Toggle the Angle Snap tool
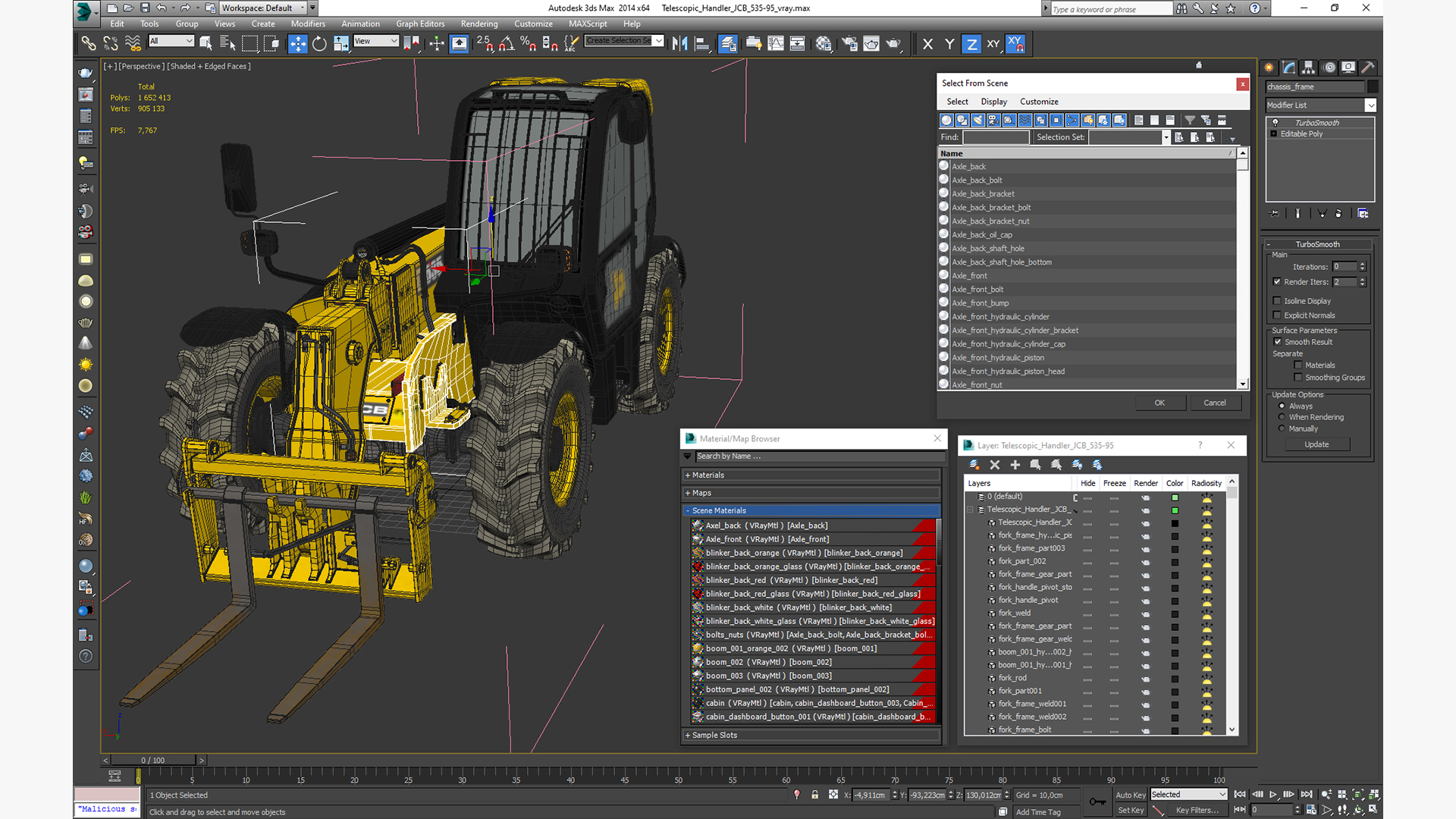Viewport: 1456px width, 819px height. [x=506, y=44]
